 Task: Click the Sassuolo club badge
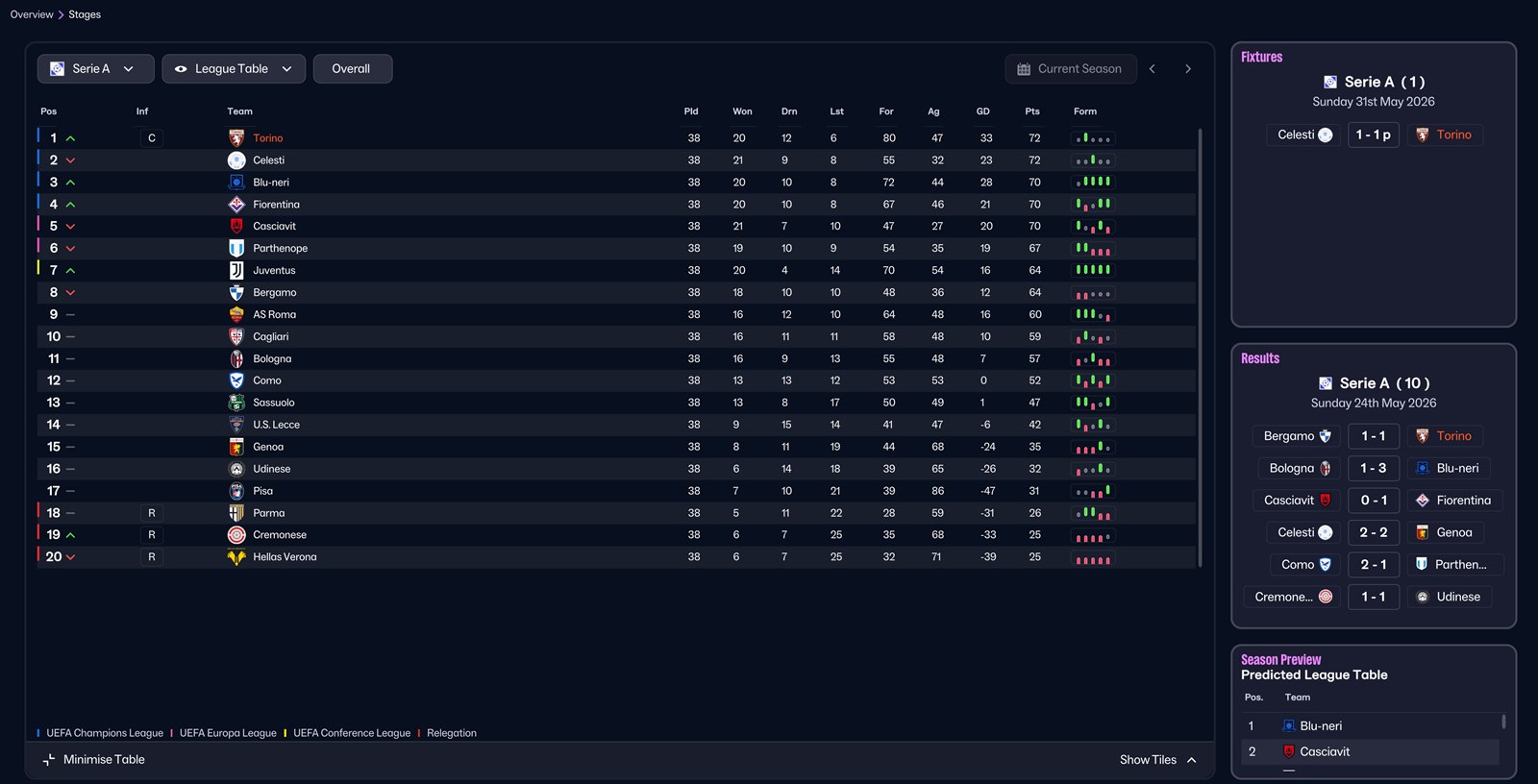click(236, 403)
